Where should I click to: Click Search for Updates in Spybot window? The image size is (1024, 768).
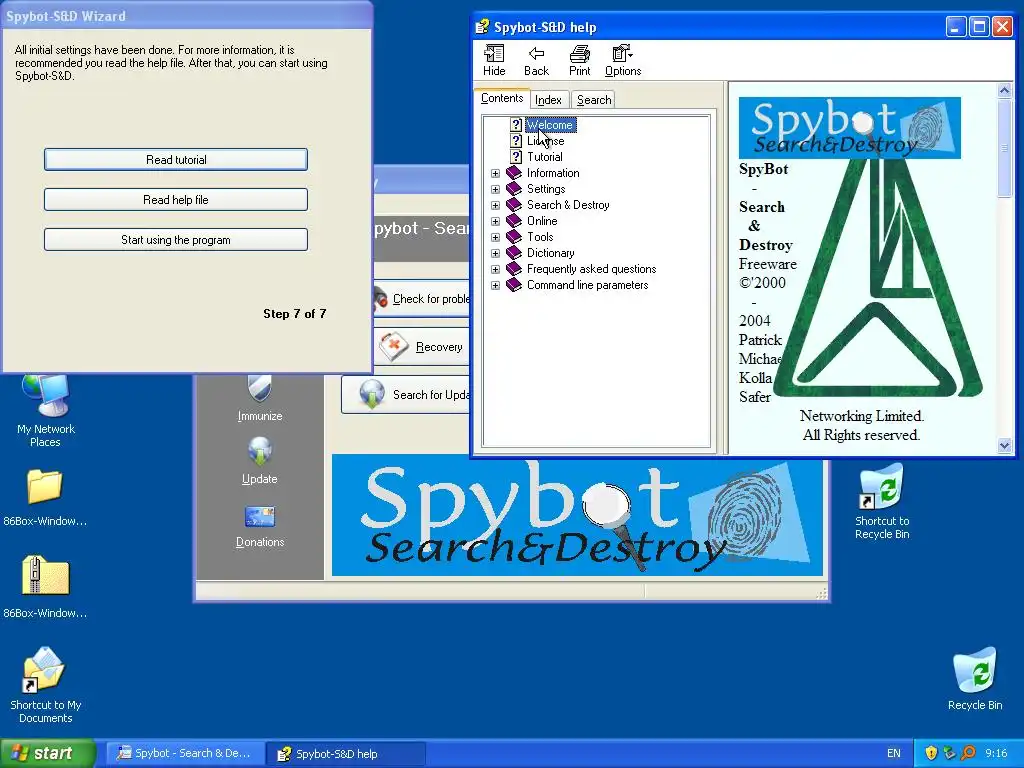click(x=406, y=394)
